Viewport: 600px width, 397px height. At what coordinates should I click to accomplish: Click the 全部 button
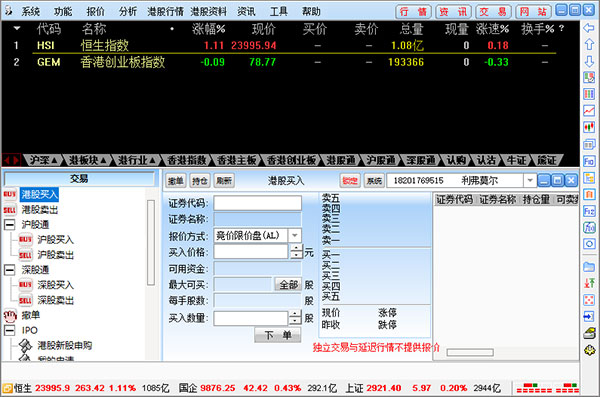coord(288,284)
